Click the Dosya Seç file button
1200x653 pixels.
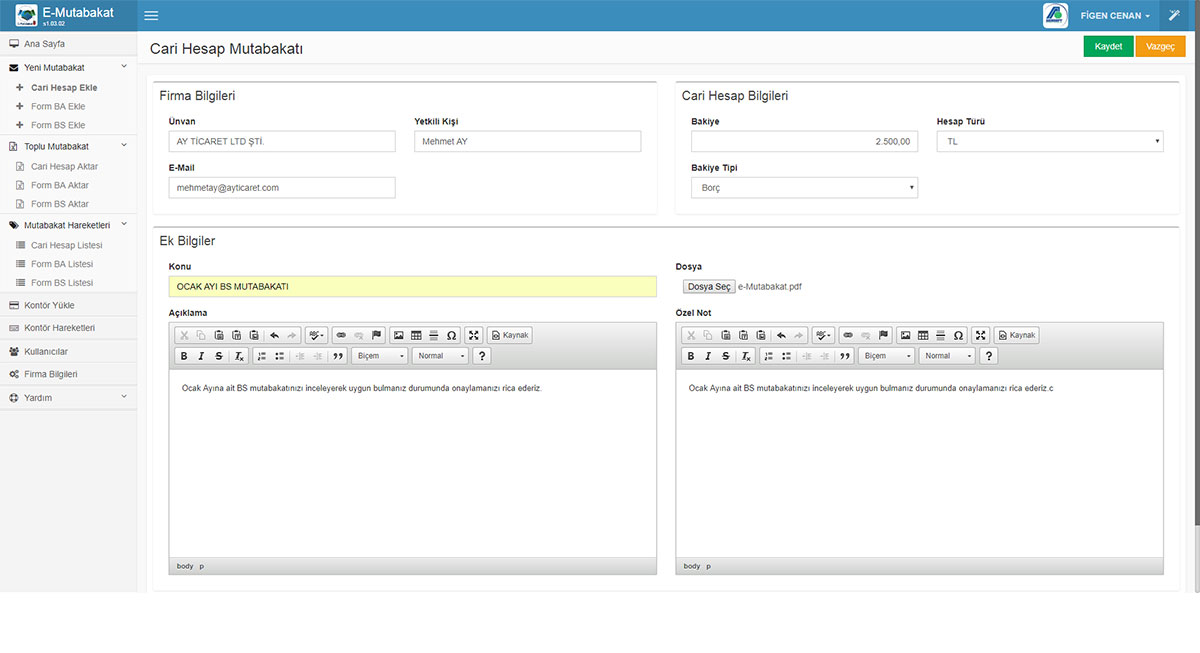709,287
